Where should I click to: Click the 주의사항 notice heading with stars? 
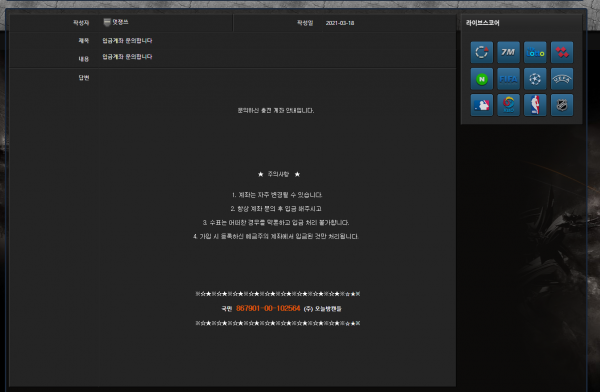click(279, 174)
